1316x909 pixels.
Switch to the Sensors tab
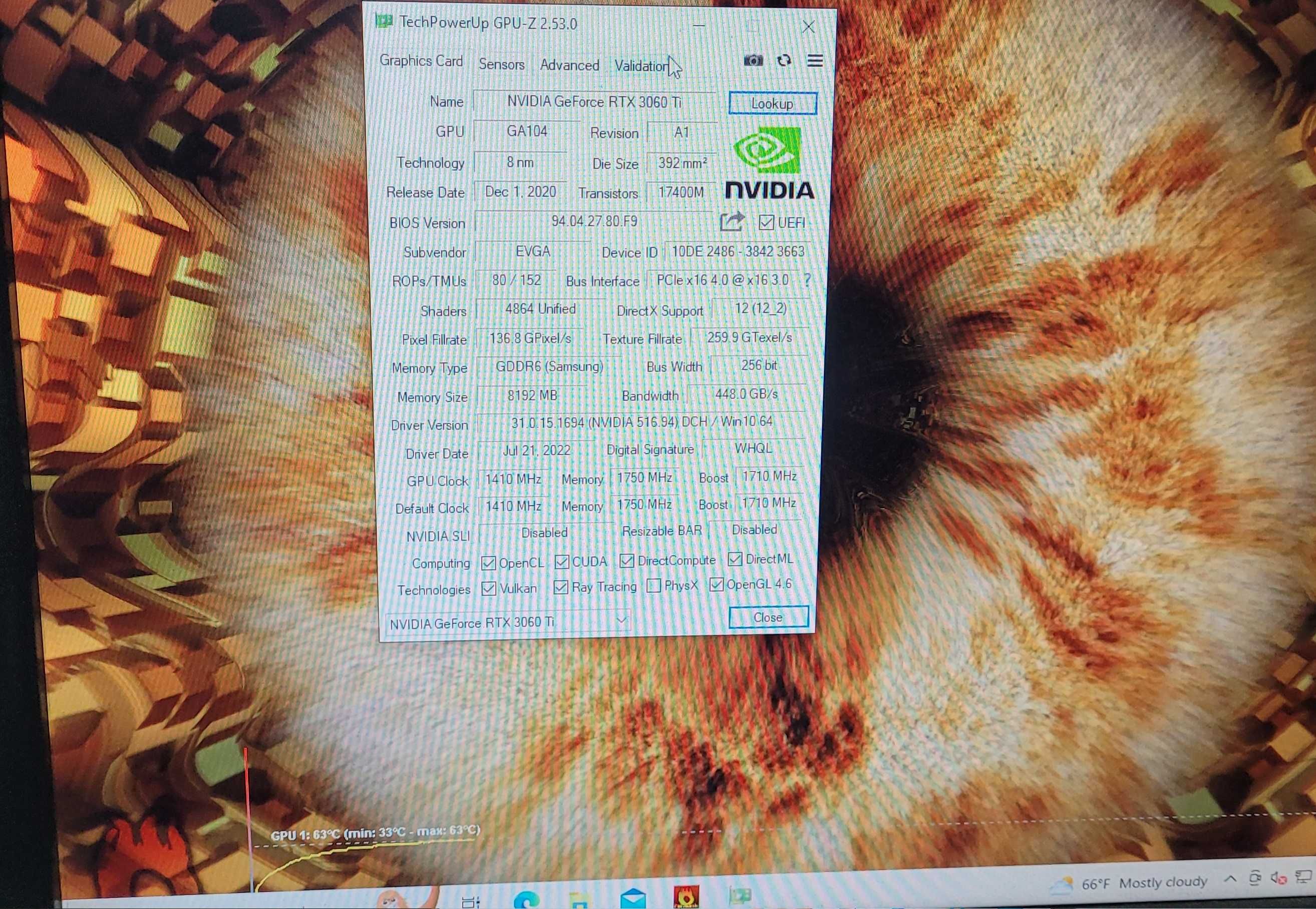click(x=501, y=65)
